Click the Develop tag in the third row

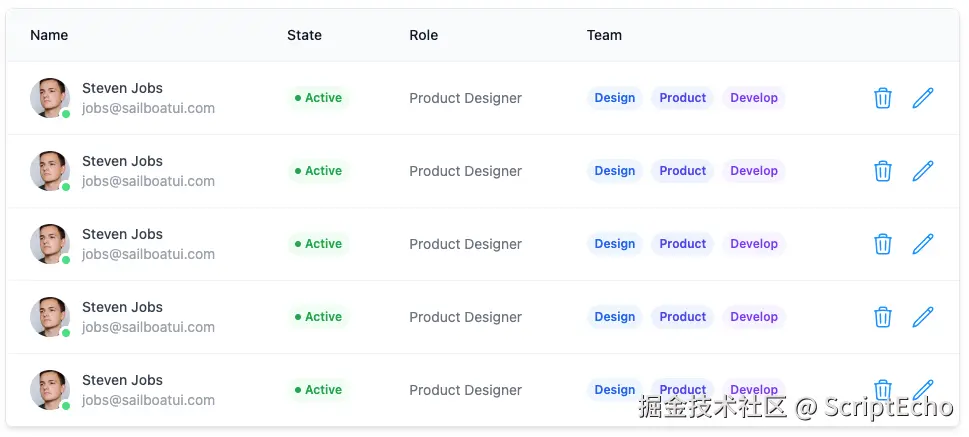(x=754, y=244)
